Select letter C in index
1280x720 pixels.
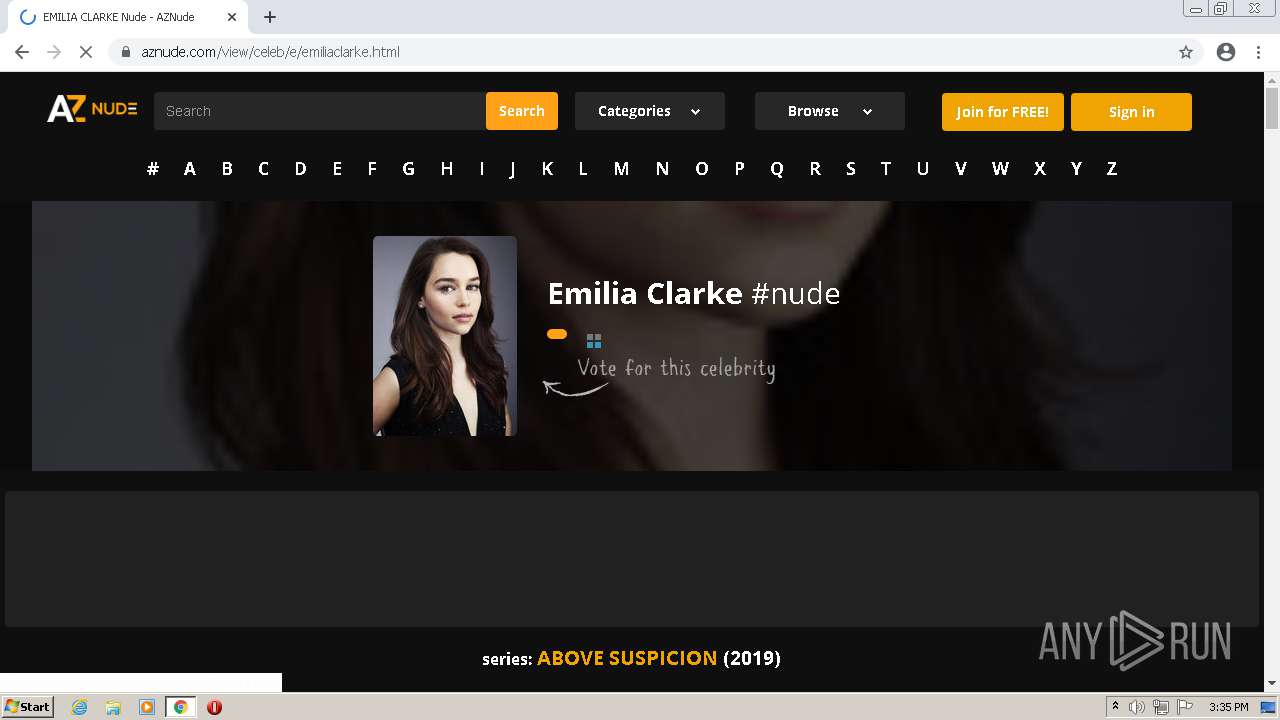click(263, 169)
